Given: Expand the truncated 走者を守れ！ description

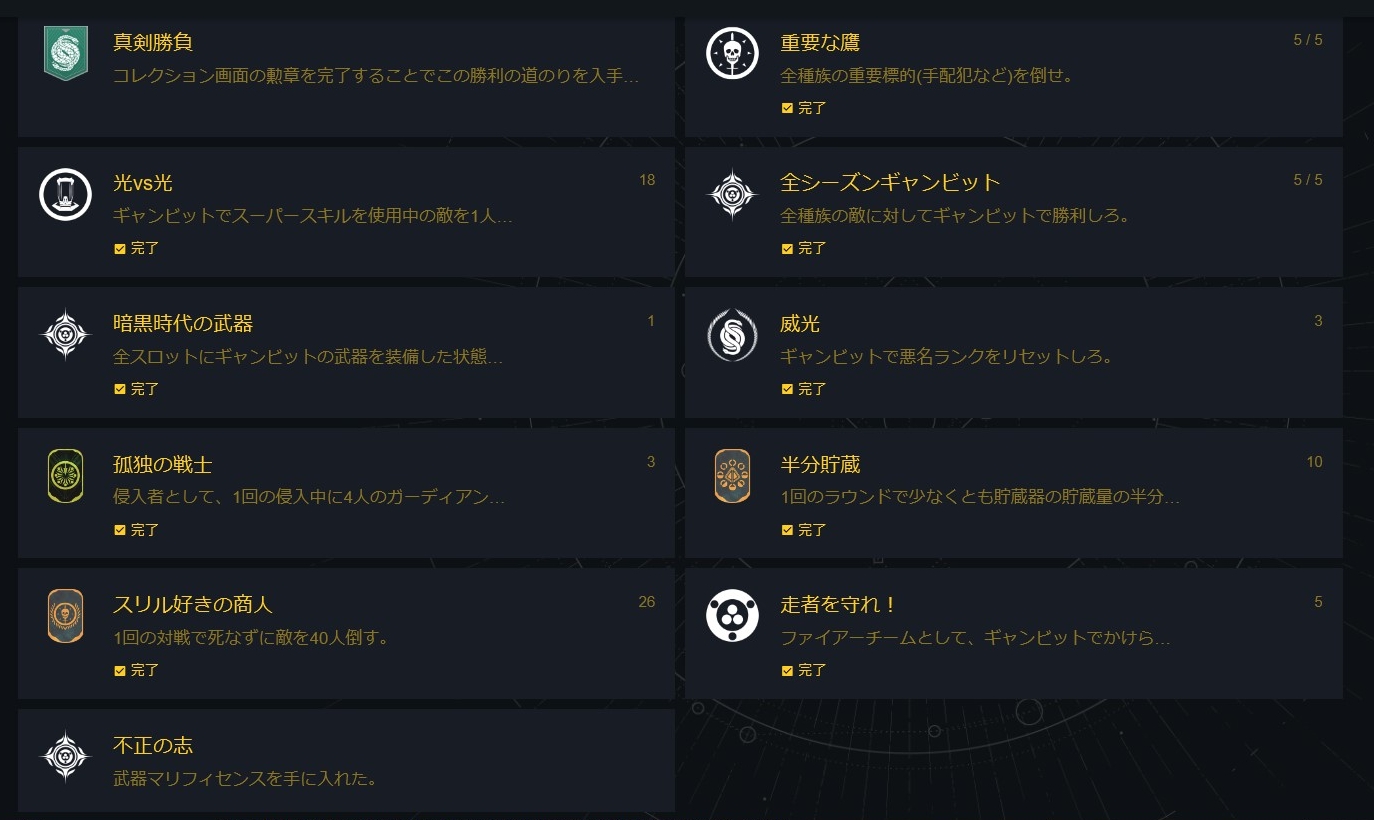Looking at the screenshot, I should pos(975,638).
